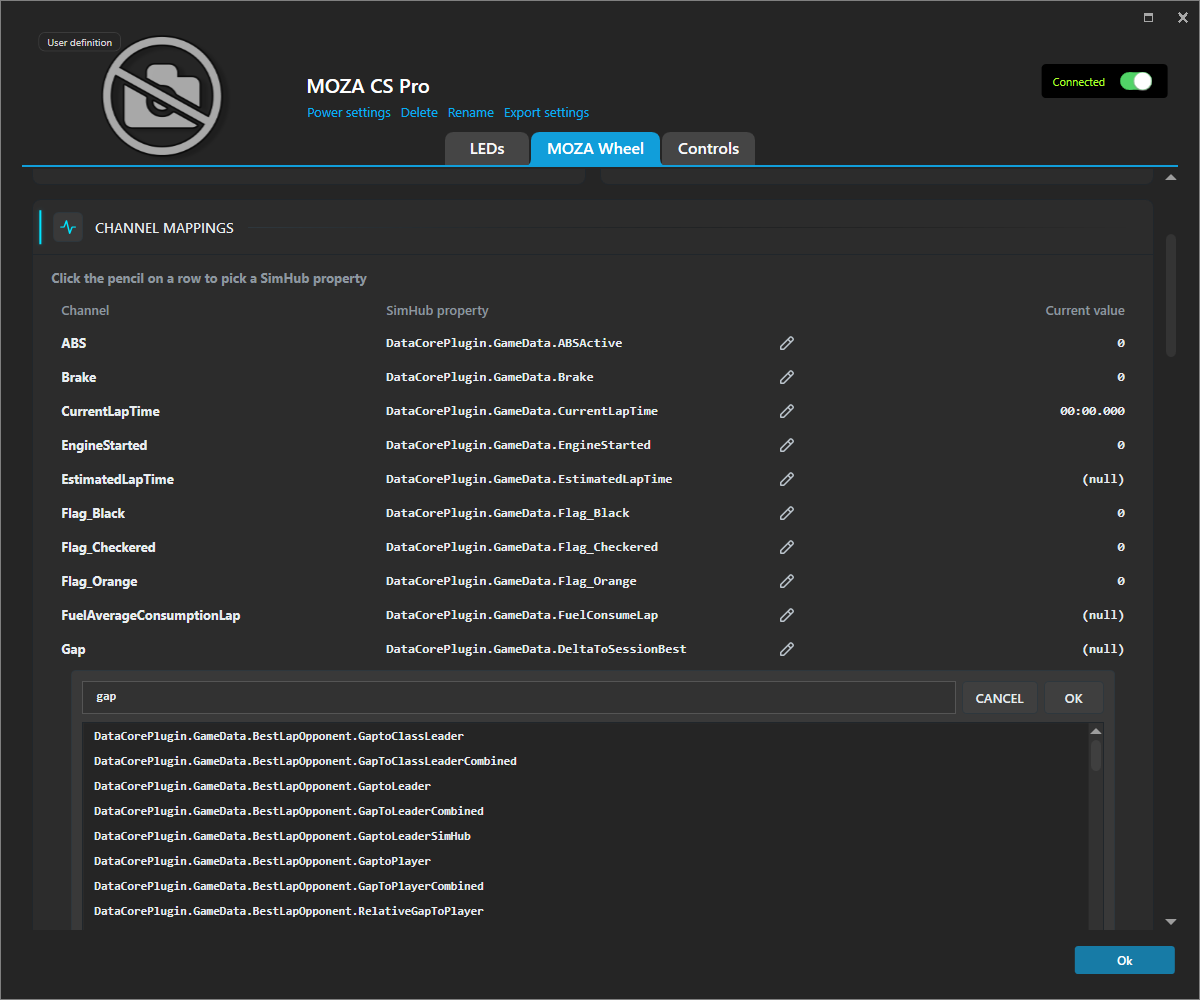
Task: Choose GapToLeaderCombined list entry
Action: [x=586, y=811]
